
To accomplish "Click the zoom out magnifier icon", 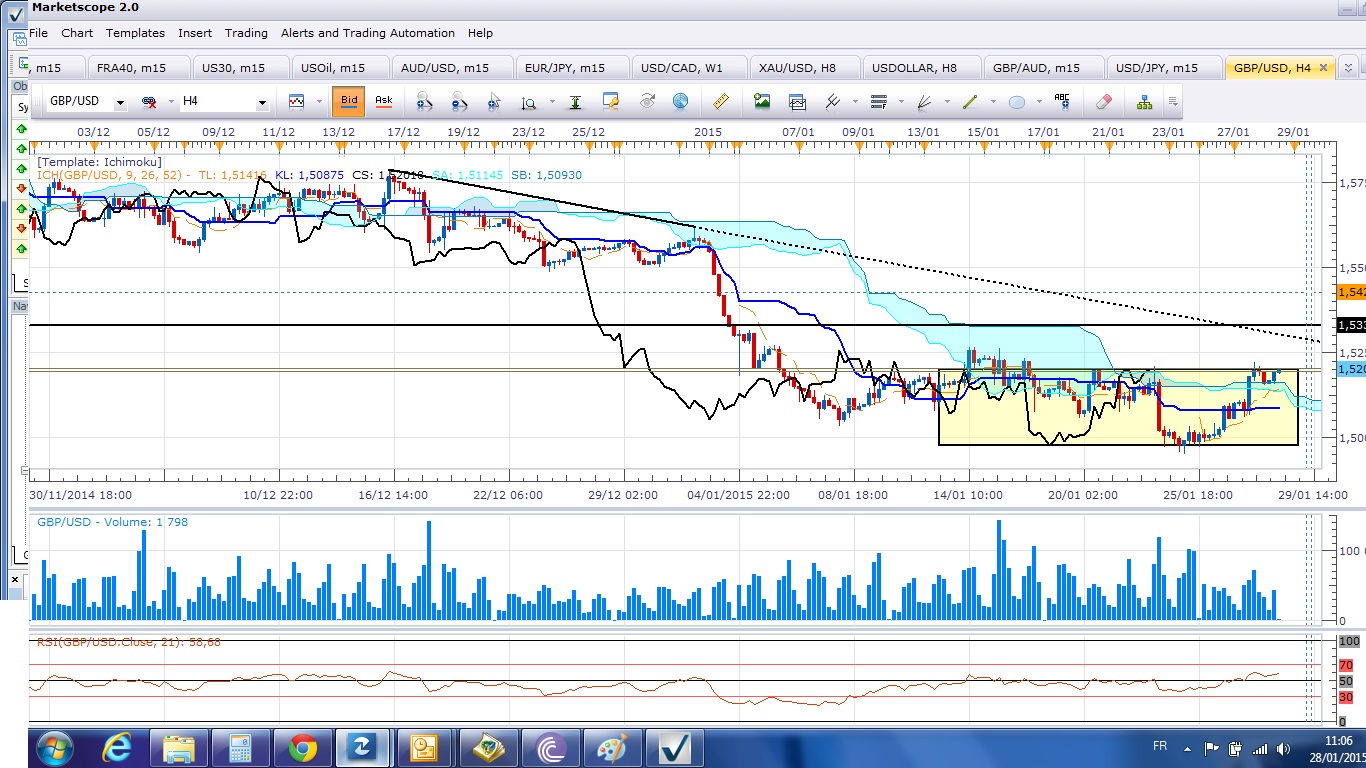I will (x=459, y=101).
